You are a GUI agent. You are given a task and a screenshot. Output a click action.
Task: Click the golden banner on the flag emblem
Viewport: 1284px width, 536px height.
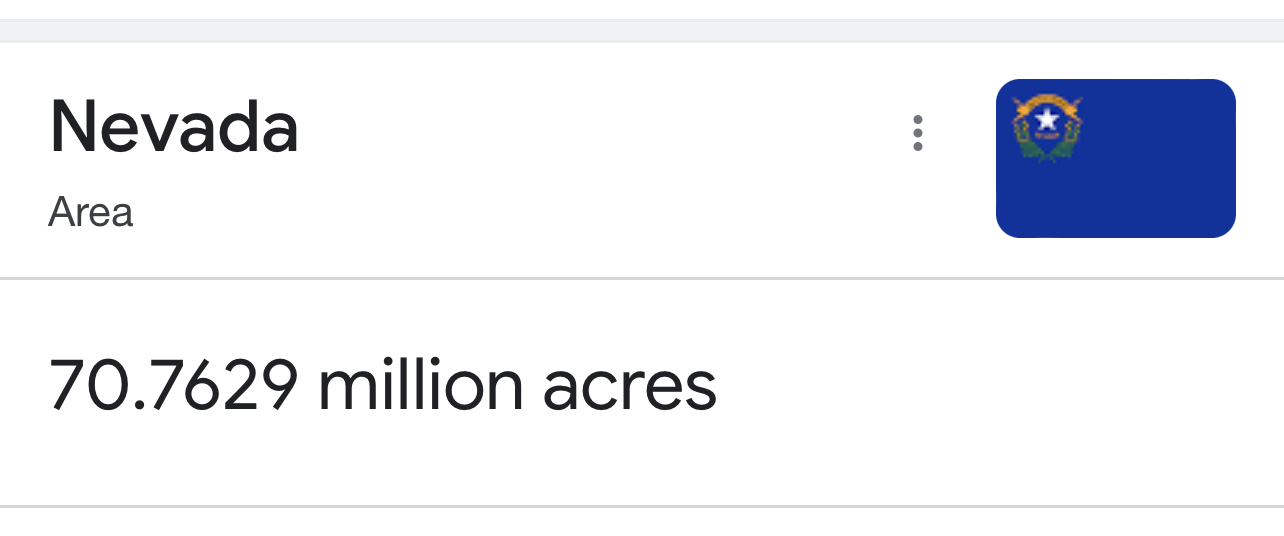click(1046, 101)
